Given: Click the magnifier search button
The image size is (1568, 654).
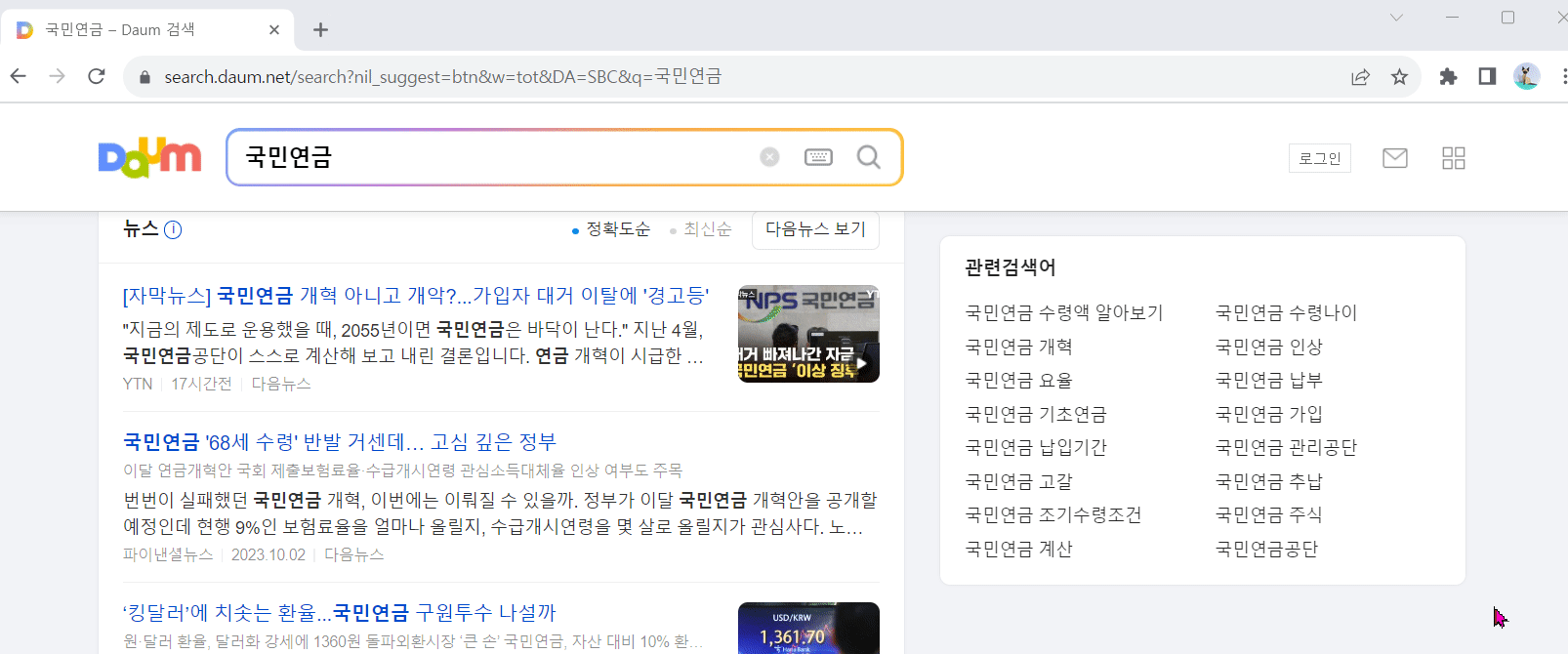Looking at the screenshot, I should (x=868, y=157).
